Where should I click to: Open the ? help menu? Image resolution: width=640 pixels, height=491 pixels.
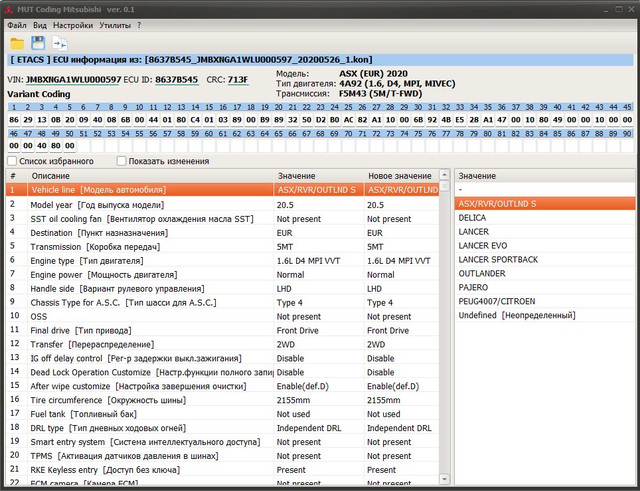pyautogui.click(x=138, y=24)
